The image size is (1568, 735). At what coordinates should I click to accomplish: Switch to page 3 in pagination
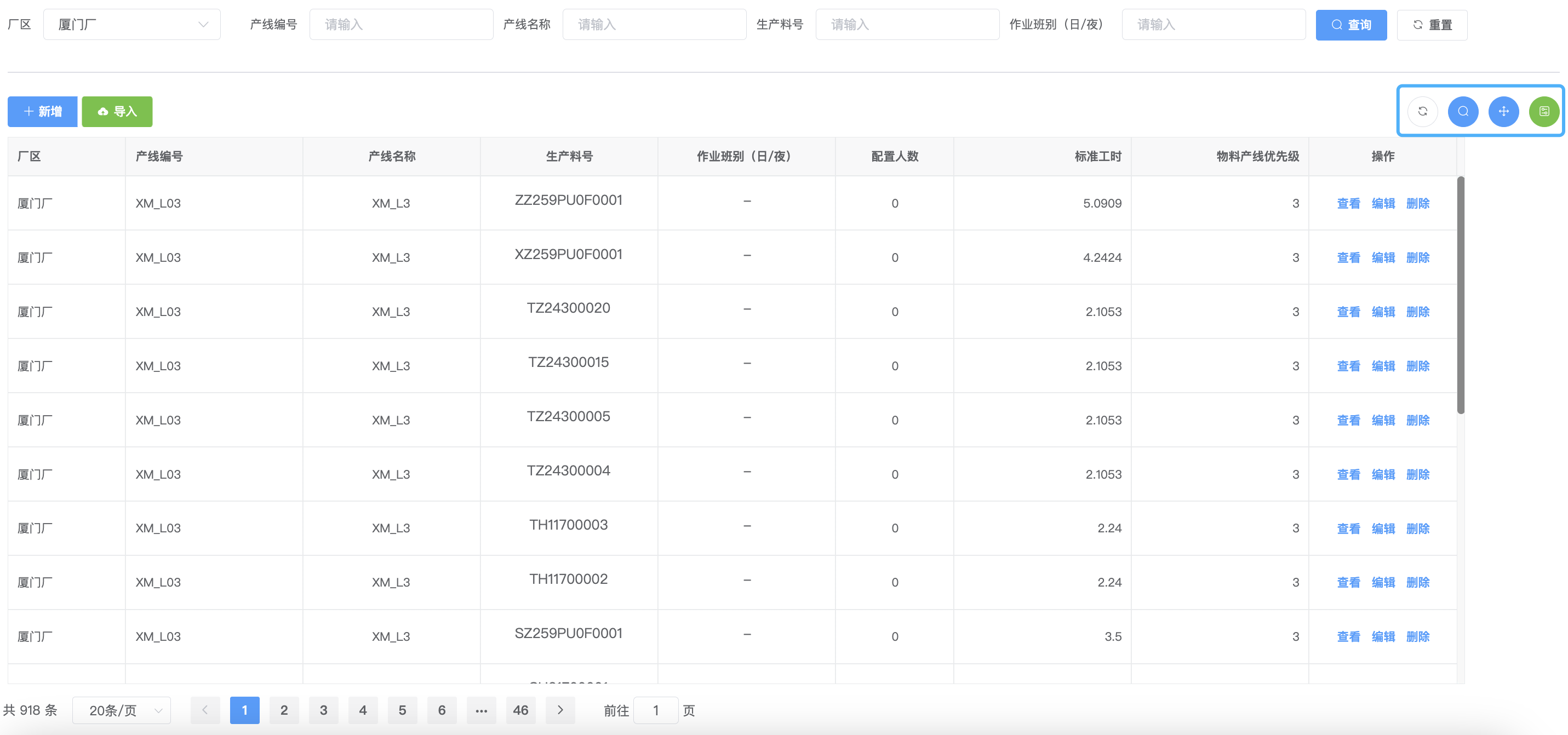pyautogui.click(x=323, y=710)
